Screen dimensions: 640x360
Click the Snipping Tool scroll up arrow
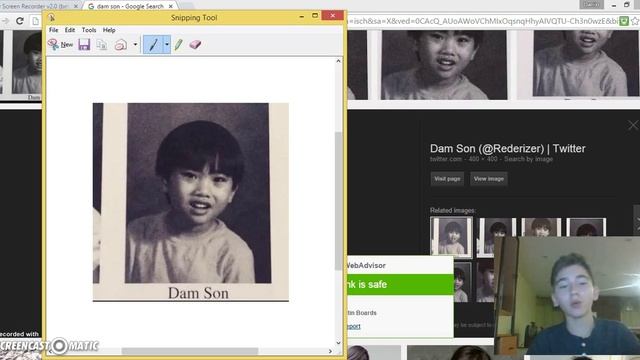pos(338,61)
